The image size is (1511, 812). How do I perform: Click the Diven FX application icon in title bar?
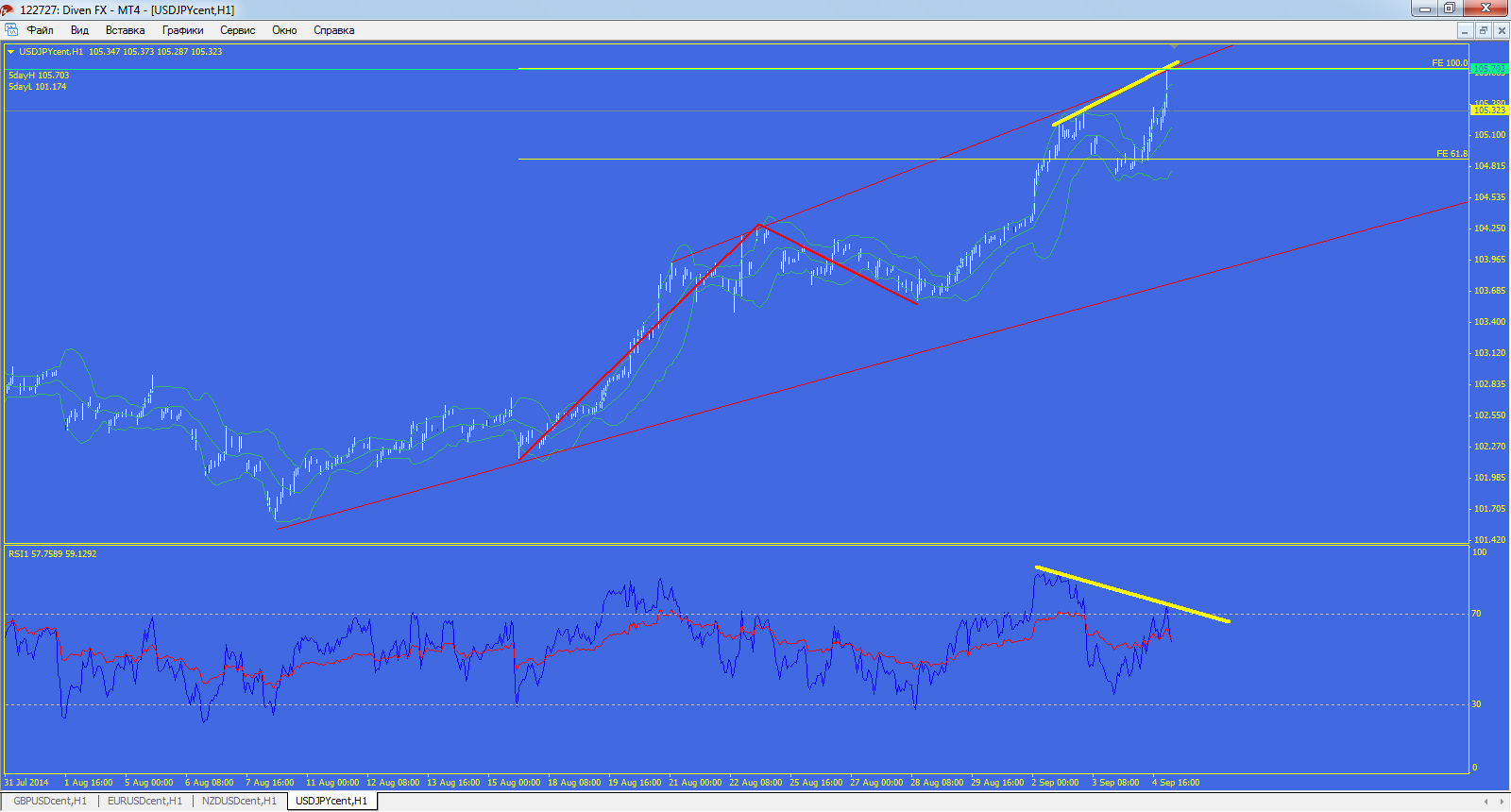(x=8, y=9)
